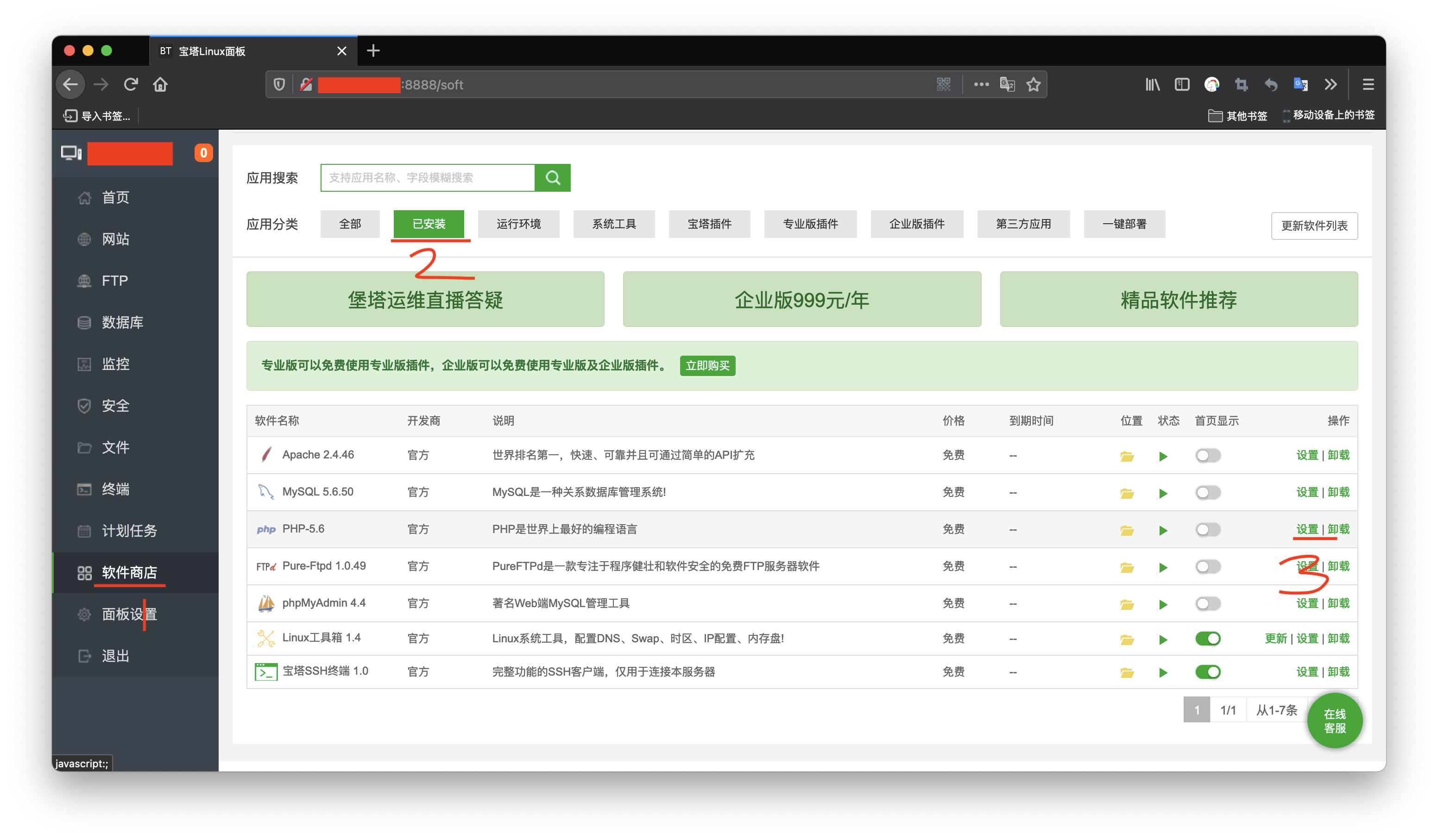This screenshot has height=840, width=1438.
Task: Click the 立即购买 purchase button
Action: point(707,365)
